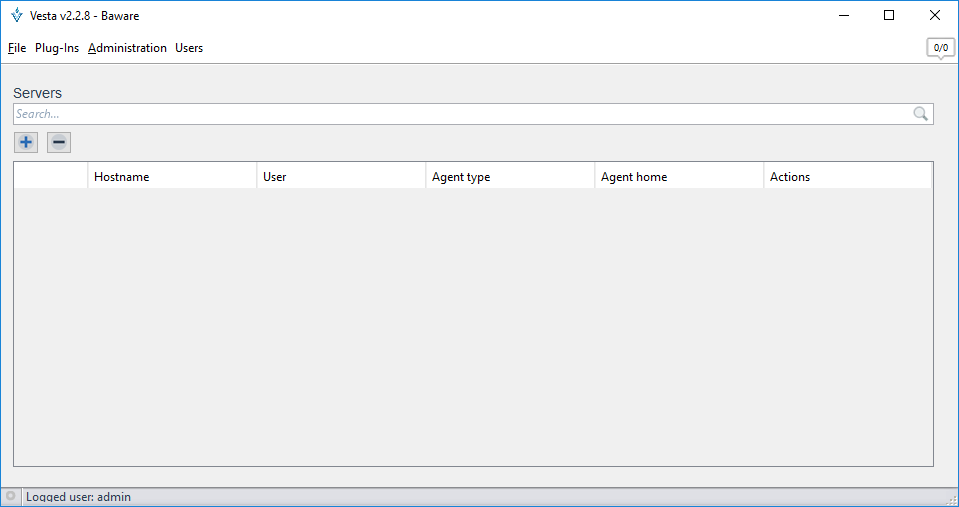Click the blank first column header
The image size is (959, 507).
(51, 177)
